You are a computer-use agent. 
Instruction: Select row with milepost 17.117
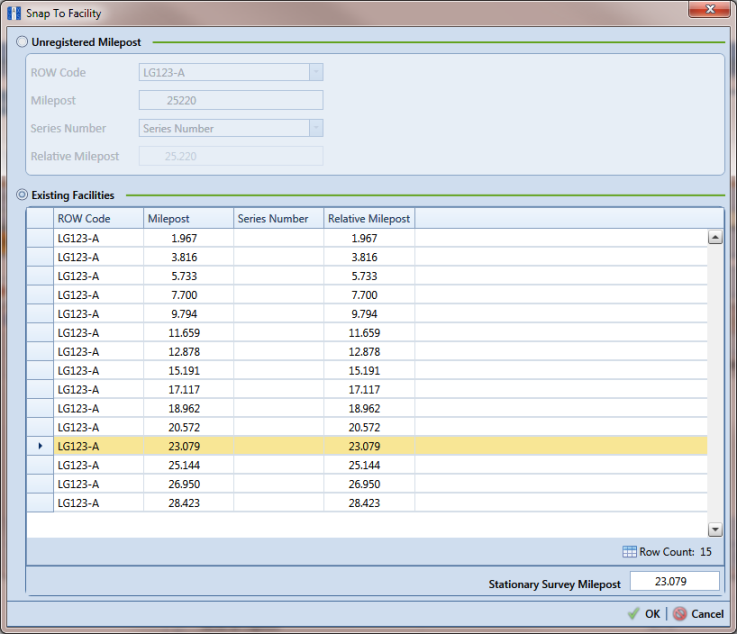(x=367, y=389)
